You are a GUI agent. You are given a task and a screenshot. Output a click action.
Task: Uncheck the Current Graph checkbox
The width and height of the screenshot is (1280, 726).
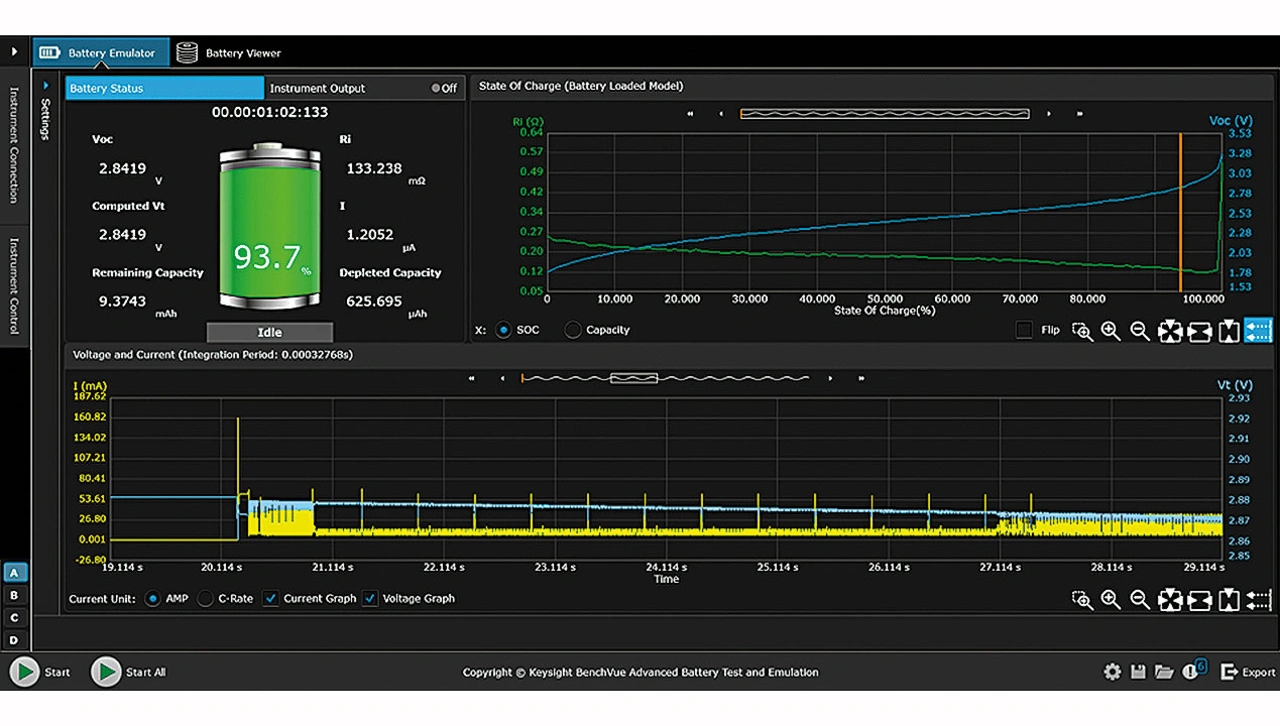[x=270, y=598]
